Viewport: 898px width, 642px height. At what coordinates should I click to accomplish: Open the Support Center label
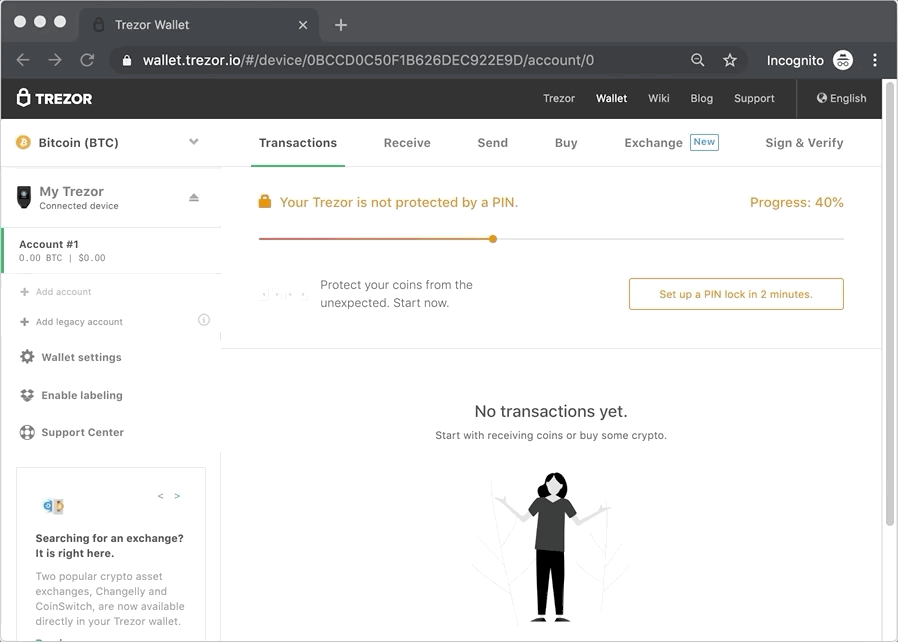(x=82, y=432)
